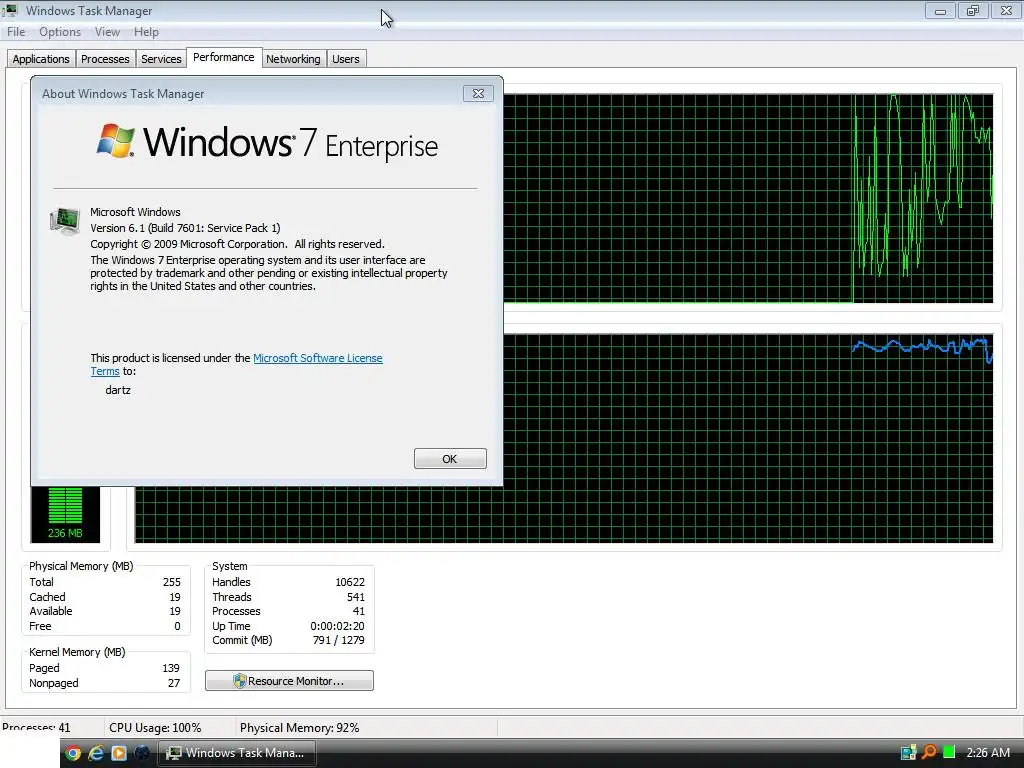Screen dimensions: 1024x768
Task: Click the Cached memory row
Action: tap(104, 597)
